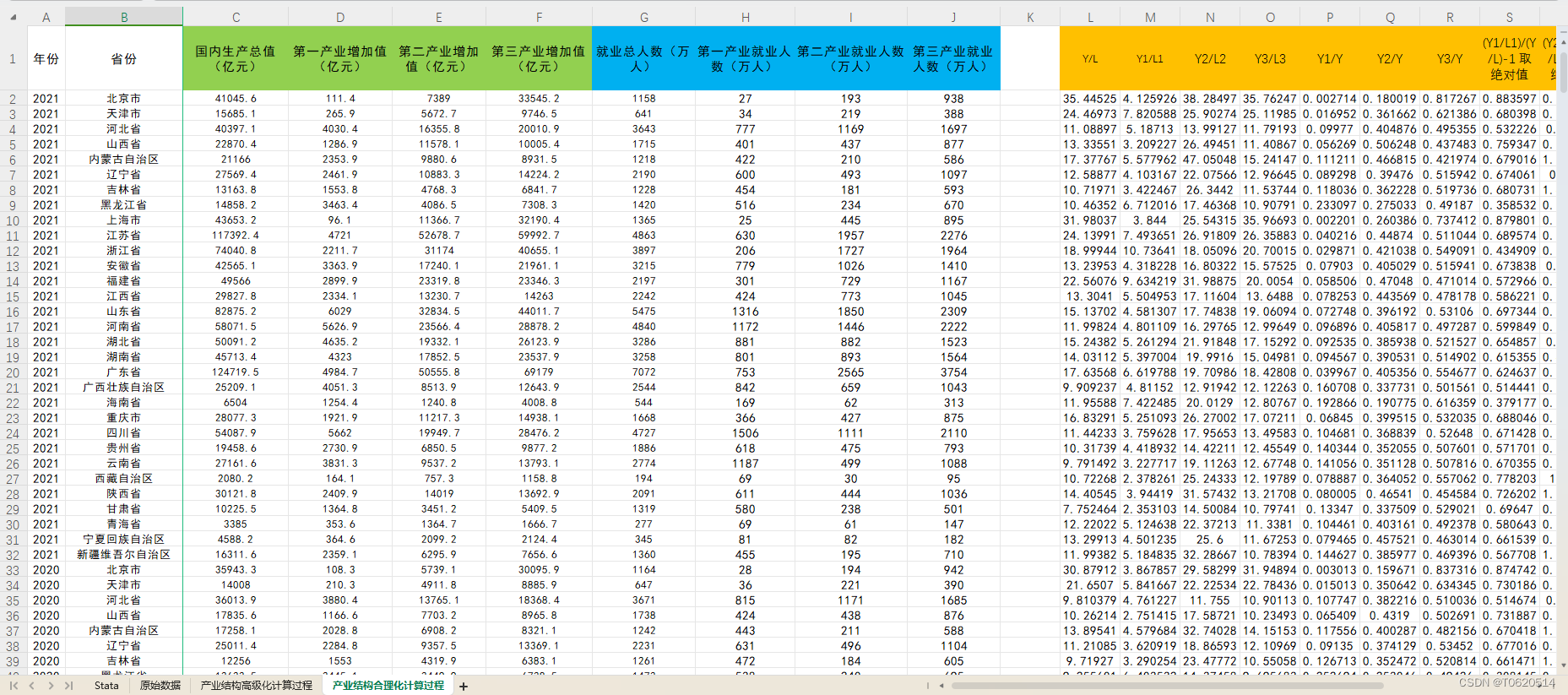Click the GDP value 41045.6
The image size is (1568, 695).
pyautogui.click(x=236, y=99)
